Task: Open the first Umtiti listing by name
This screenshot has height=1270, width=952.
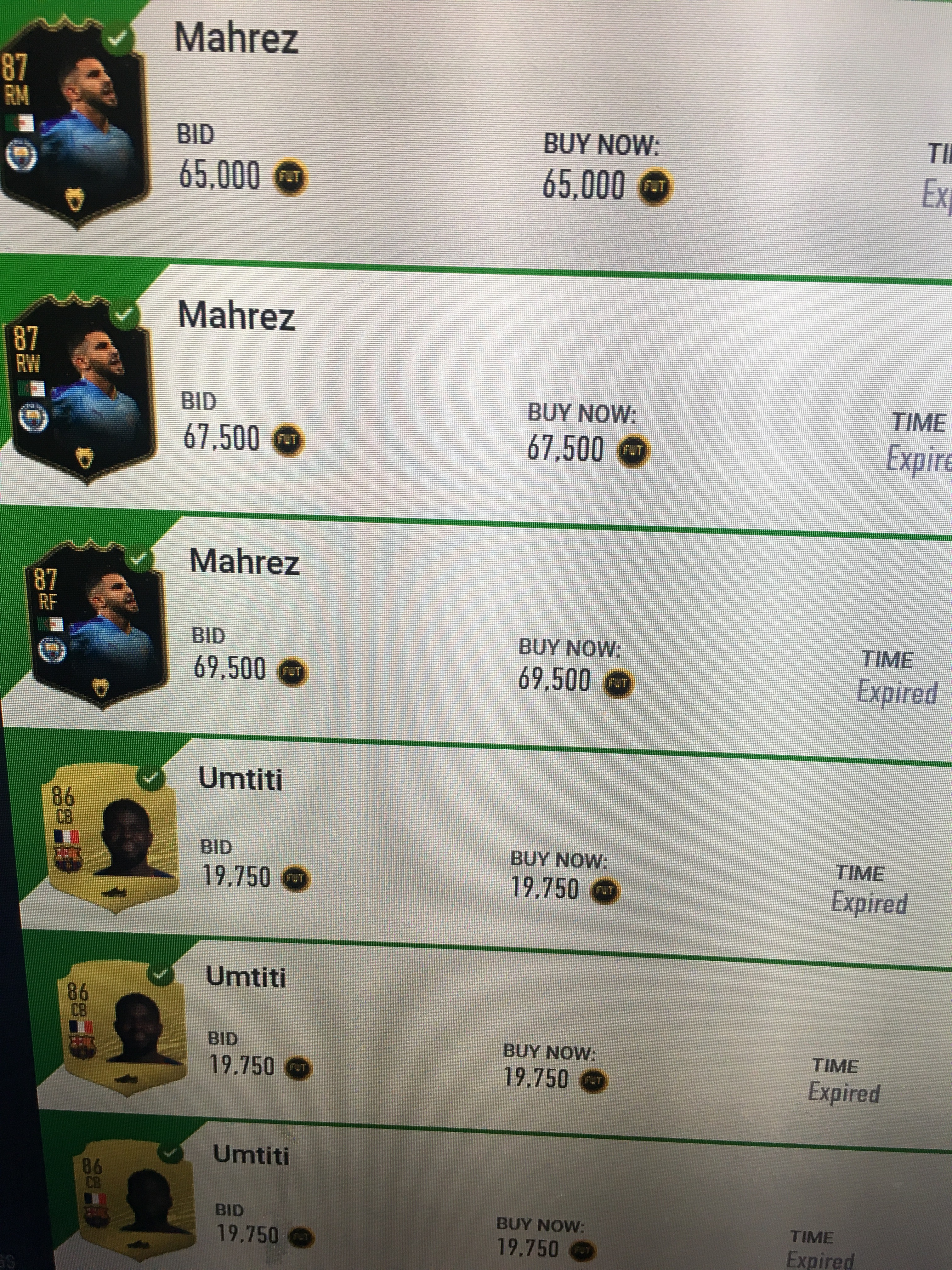Action: pyautogui.click(x=241, y=780)
